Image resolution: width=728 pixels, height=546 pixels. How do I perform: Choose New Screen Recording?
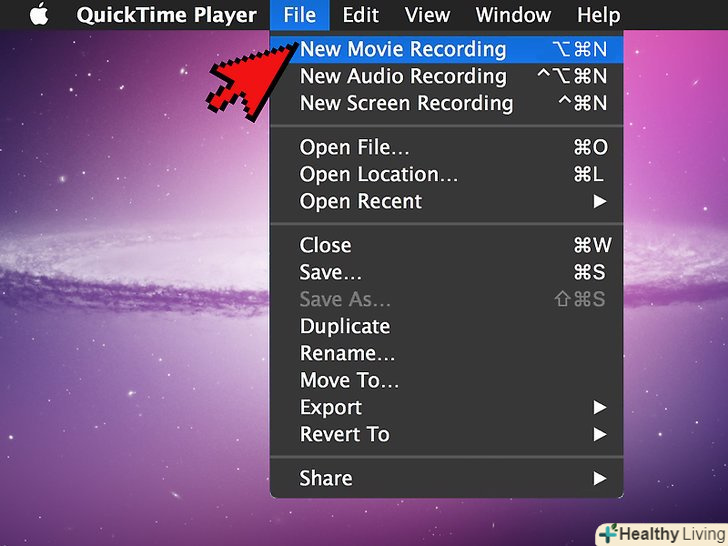click(447, 103)
